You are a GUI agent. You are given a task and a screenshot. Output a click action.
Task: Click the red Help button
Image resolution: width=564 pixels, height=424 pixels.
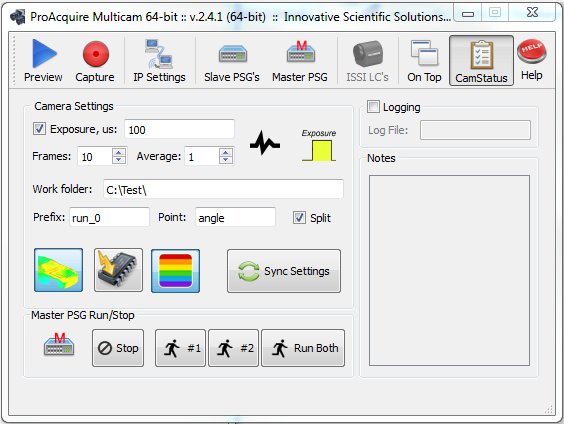(532, 60)
